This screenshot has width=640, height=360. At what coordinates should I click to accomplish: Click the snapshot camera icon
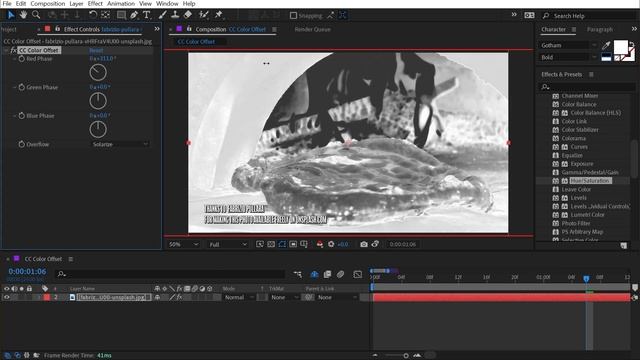[364, 244]
